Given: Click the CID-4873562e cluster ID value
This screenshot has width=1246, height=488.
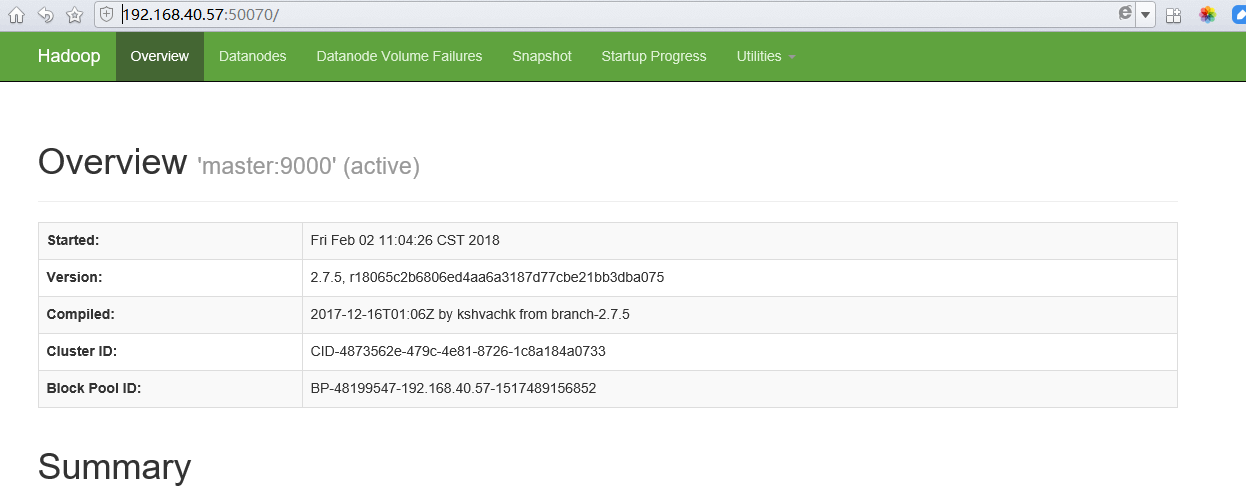Looking at the screenshot, I should (x=458, y=351).
